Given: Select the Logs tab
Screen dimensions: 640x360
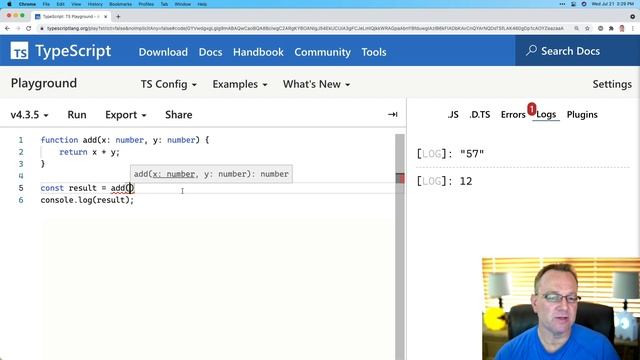Looking at the screenshot, I should coord(546,115).
